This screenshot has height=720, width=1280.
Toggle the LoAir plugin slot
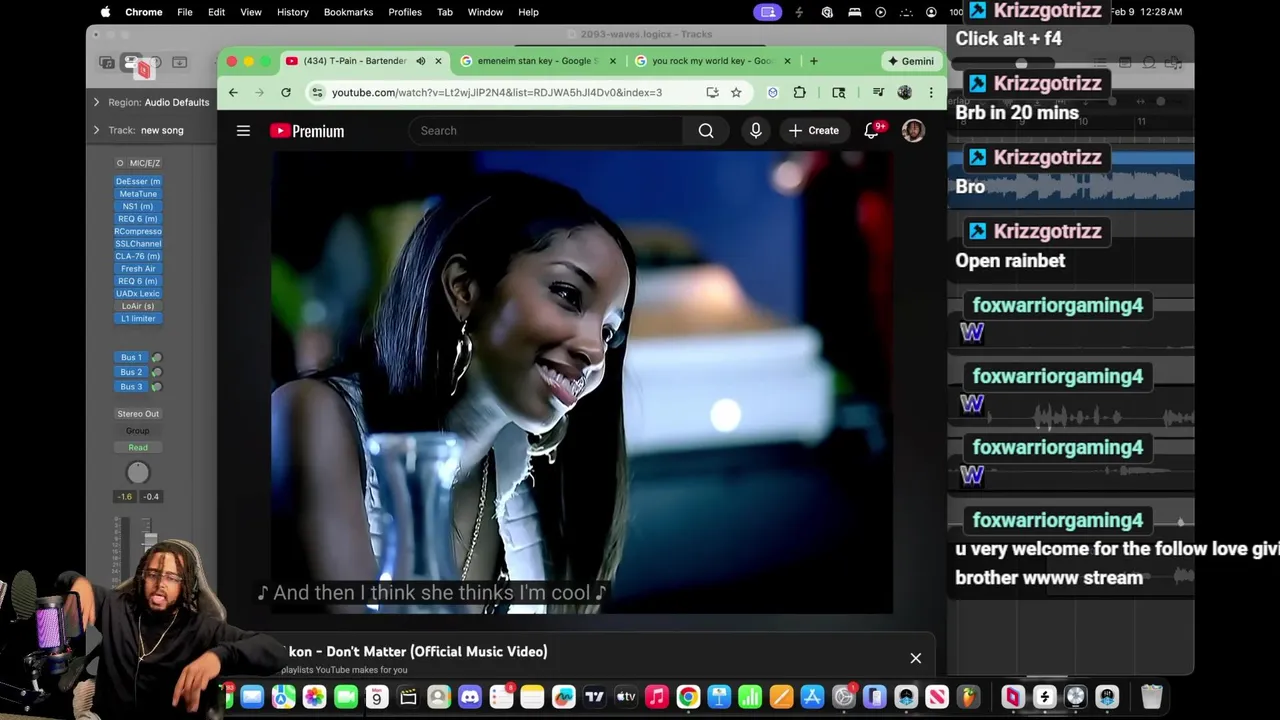point(138,306)
